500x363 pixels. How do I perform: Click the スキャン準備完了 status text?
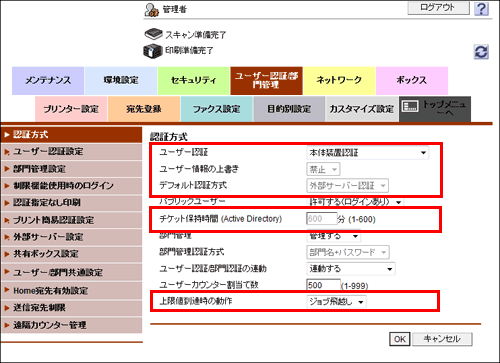click(196, 35)
